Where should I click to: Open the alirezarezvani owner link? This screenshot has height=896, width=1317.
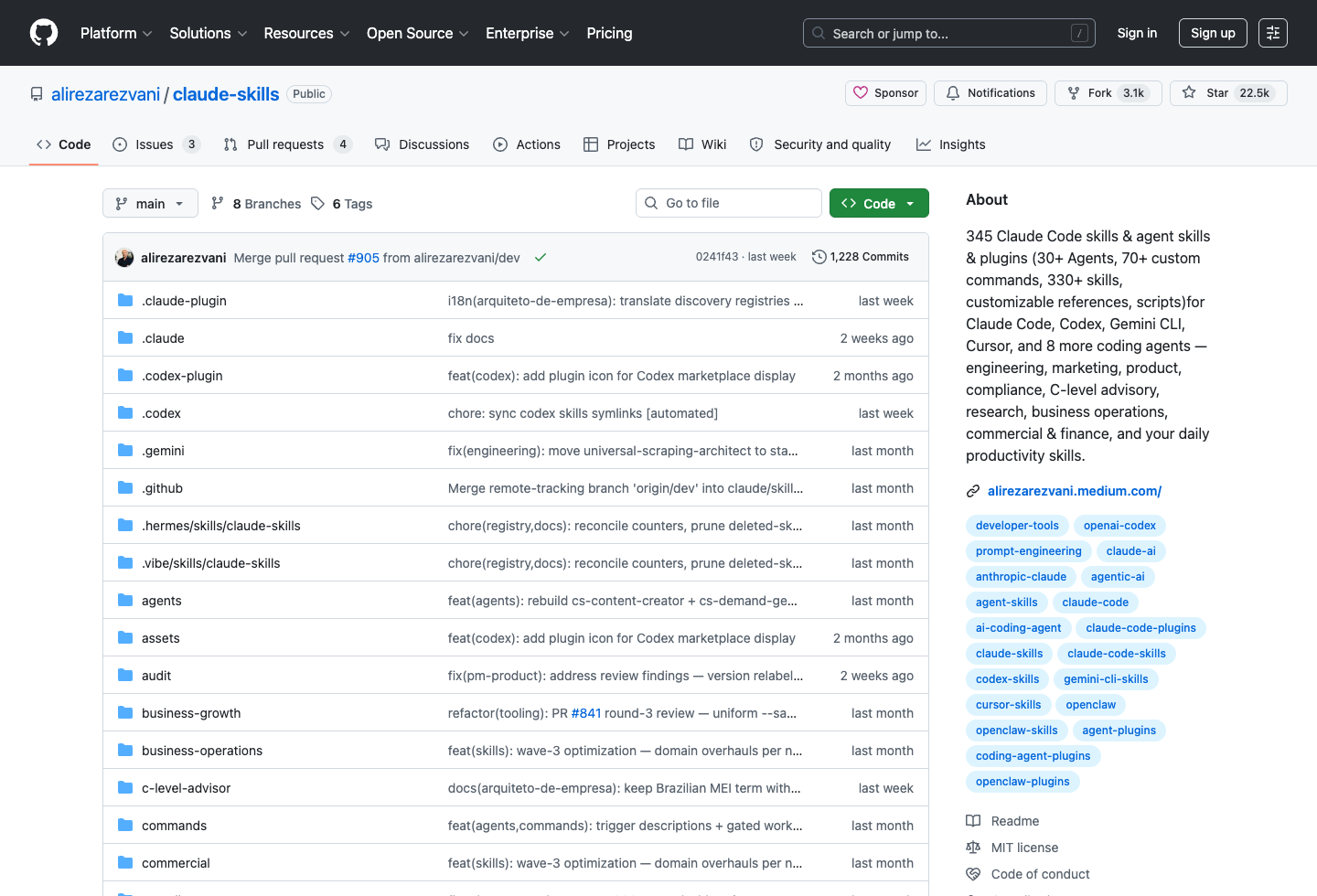tap(105, 94)
